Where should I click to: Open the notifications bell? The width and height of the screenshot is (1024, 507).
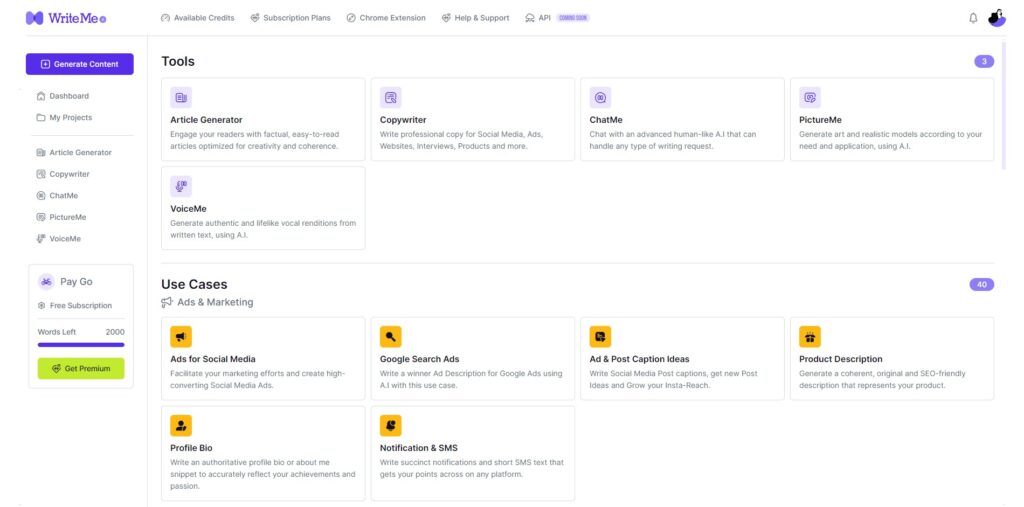[x=973, y=18]
